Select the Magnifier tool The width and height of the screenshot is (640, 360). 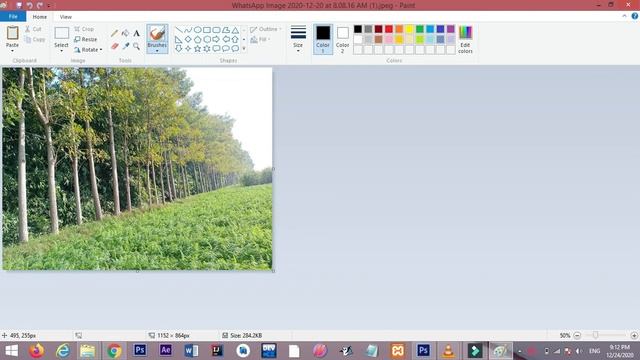pos(136,46)
